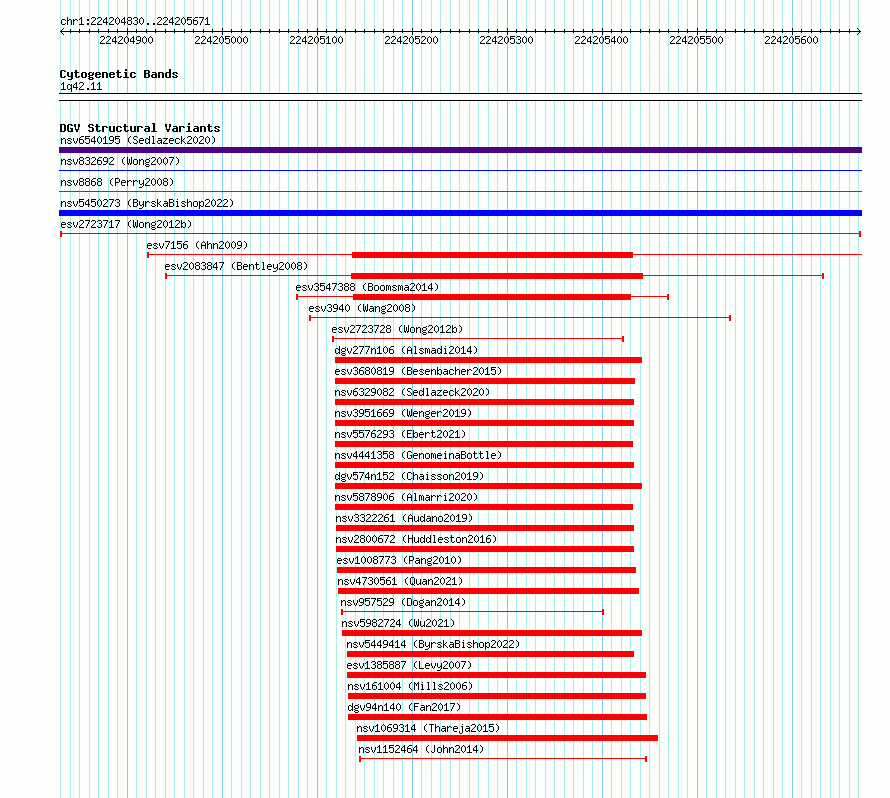
Task: Click the thick red segment of esv7156
Action: click(x=492, y=255)
